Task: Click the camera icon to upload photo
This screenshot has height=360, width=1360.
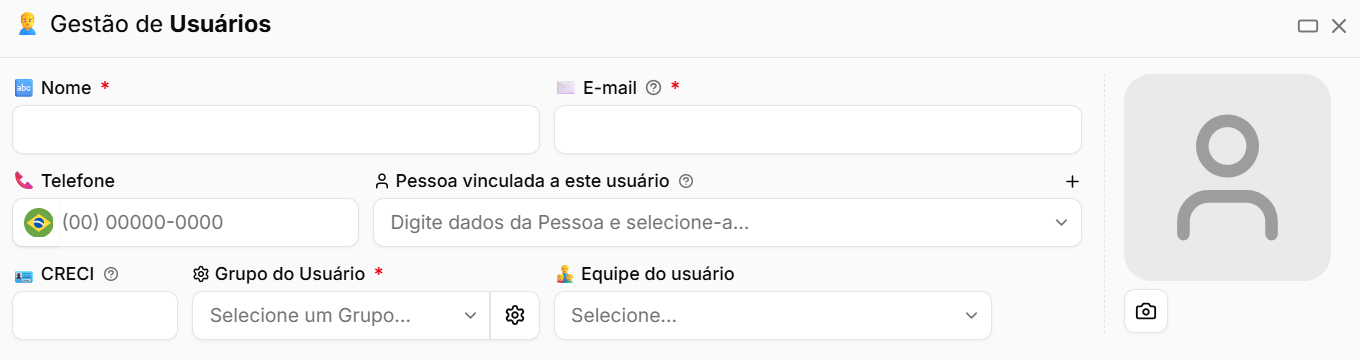Action: pyautogui.click(x=1146, y=311)
